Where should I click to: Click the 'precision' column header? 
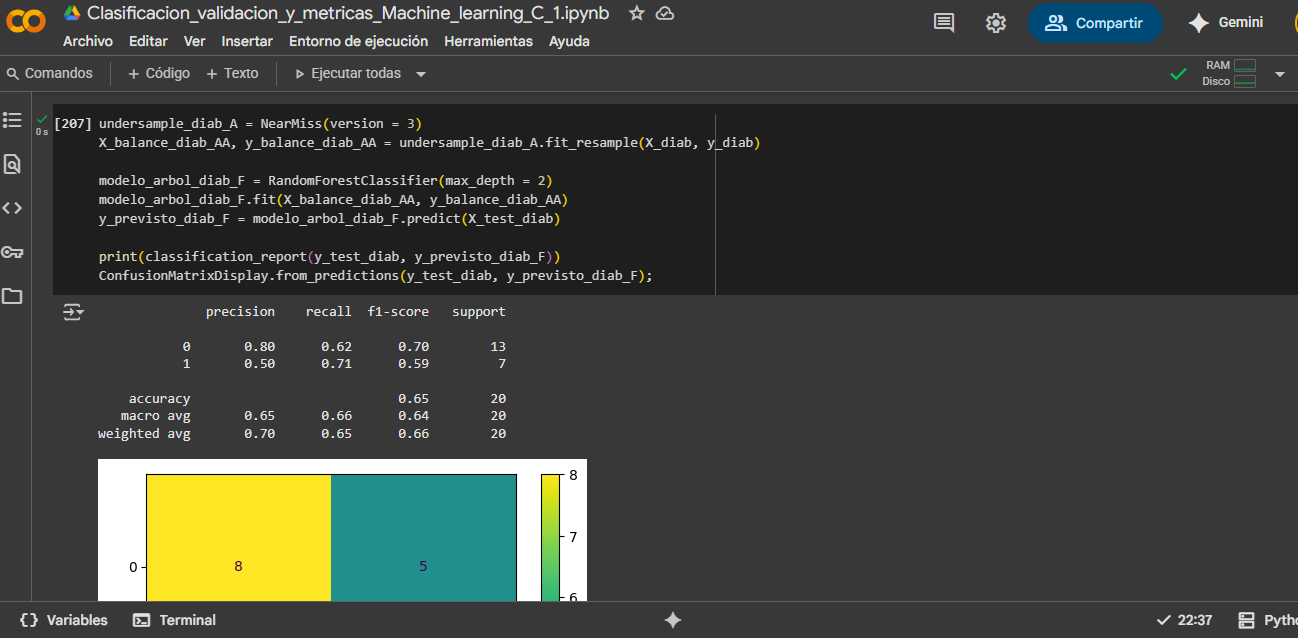click(240, 312)
